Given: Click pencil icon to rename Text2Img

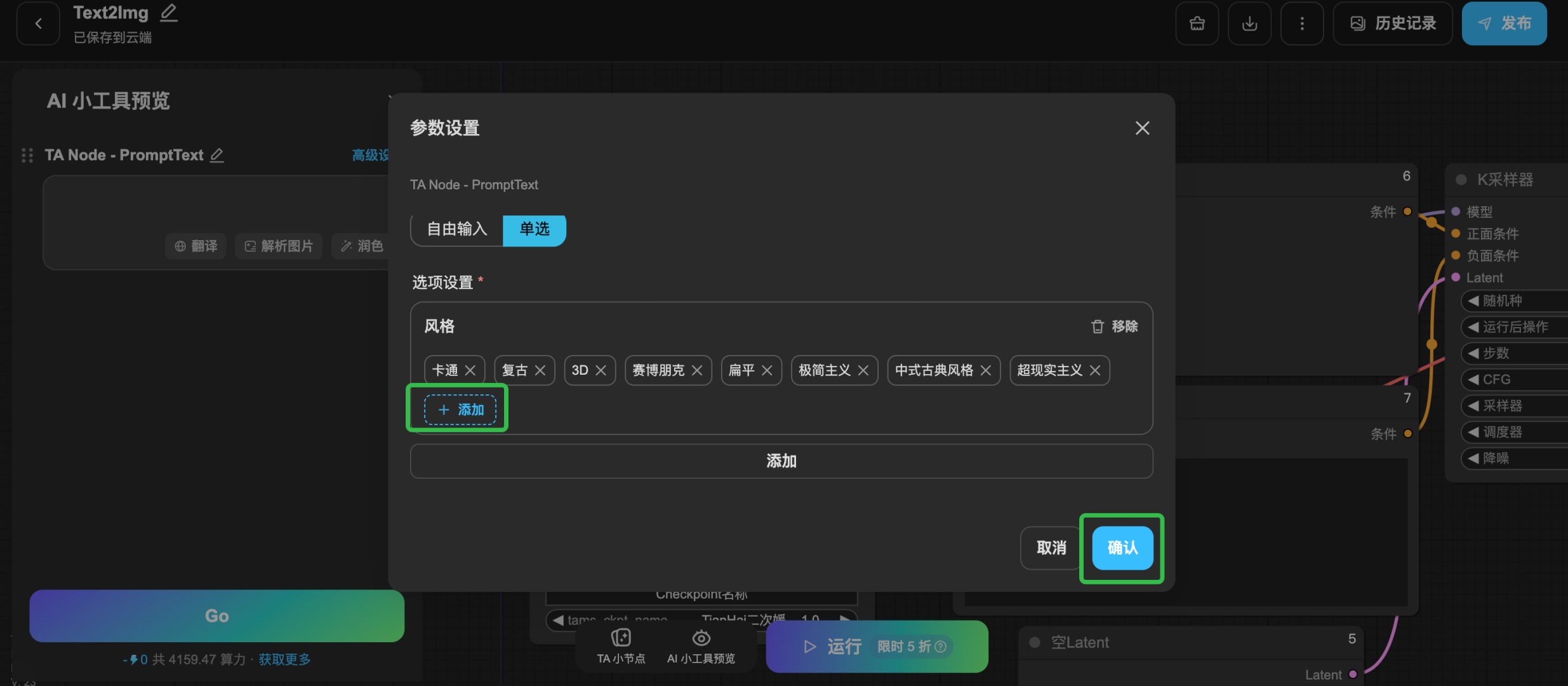Looking at the screenshot, I should pos(168,13).
